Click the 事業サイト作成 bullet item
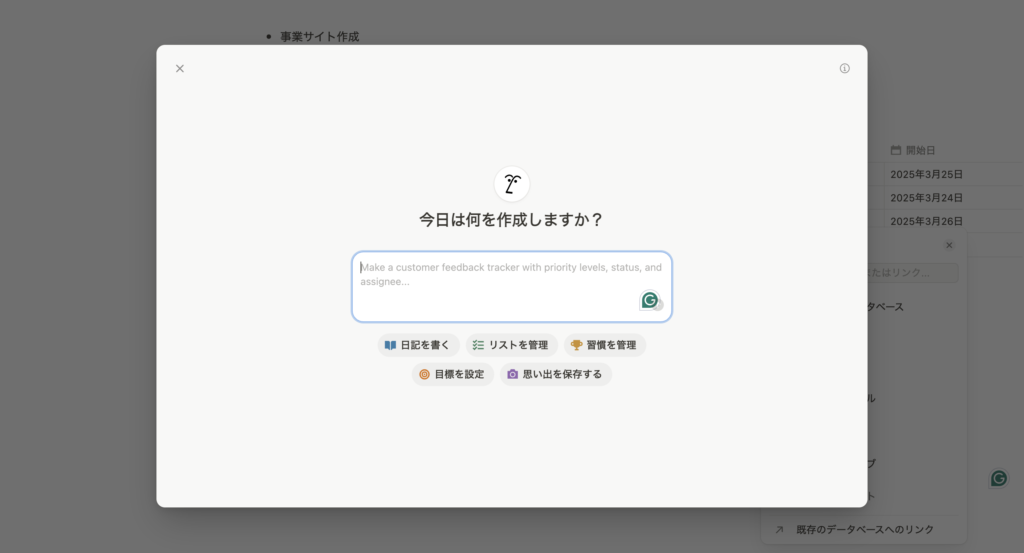The height and width of the screenshot is (553, 1024). (x=319, y=37)
